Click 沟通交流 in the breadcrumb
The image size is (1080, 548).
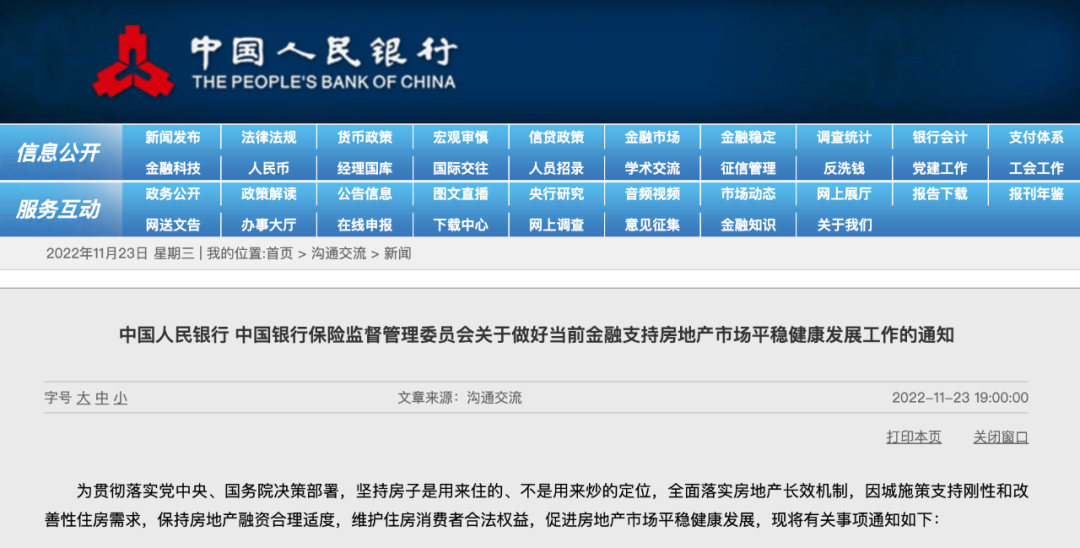click(338, 254)
